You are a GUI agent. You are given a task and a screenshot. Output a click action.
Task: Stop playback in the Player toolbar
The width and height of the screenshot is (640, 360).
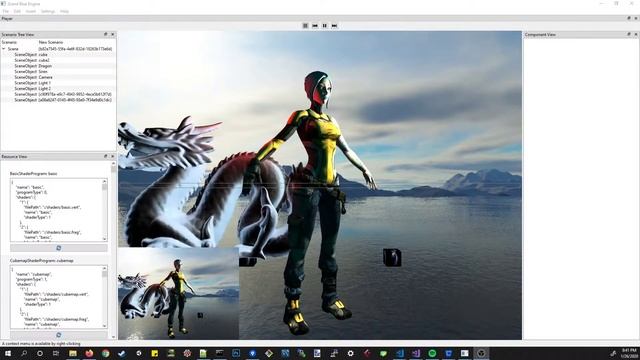click(305, 26)
